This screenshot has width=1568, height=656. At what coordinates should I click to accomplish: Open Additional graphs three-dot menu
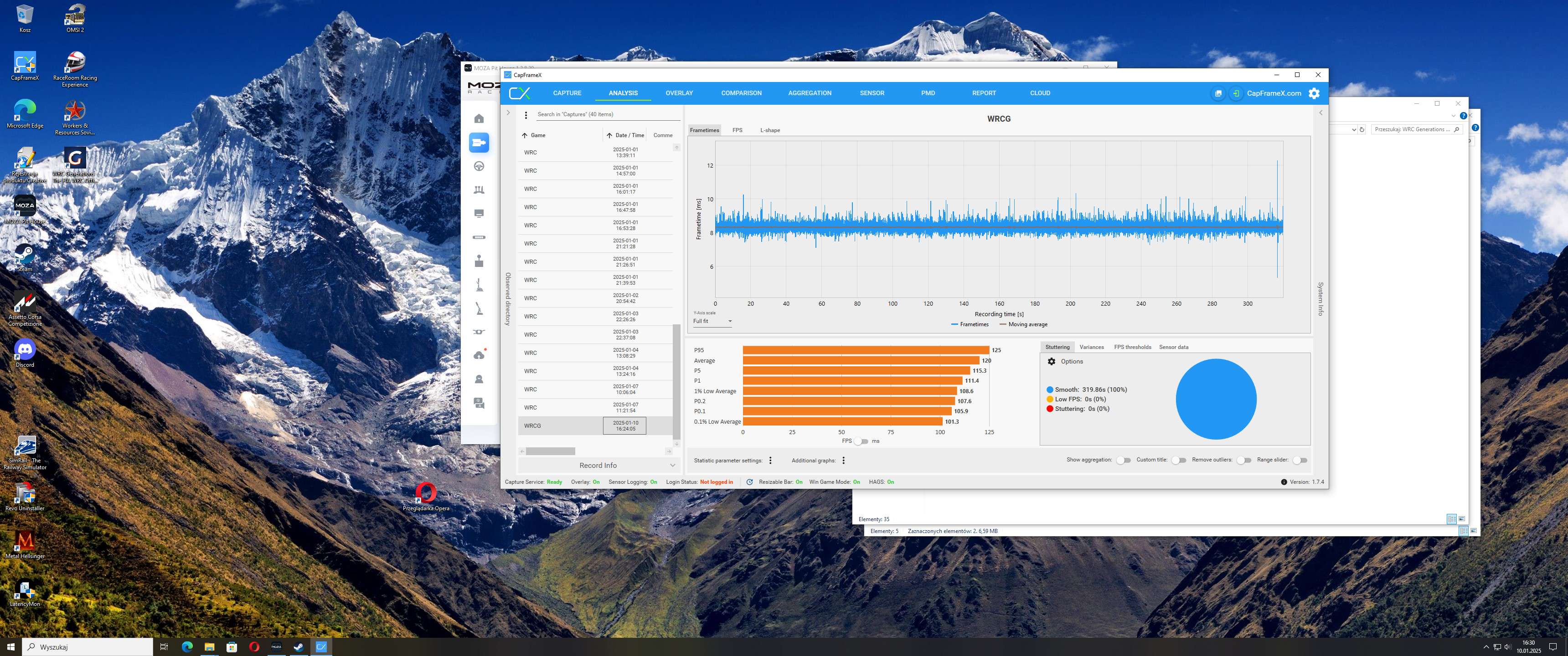pyautogui.click(x=843, y=461)
